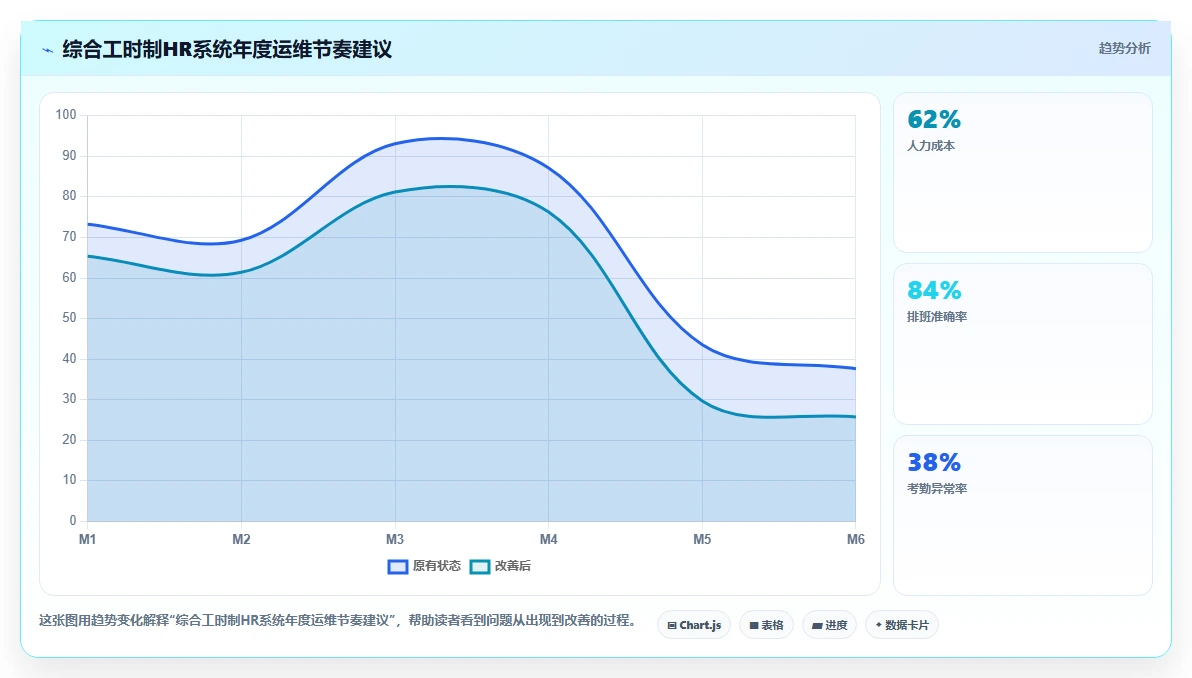Click the 38% 考勤异常率 value
This screenshot has height=678, width=1192.
click(934, 462)
